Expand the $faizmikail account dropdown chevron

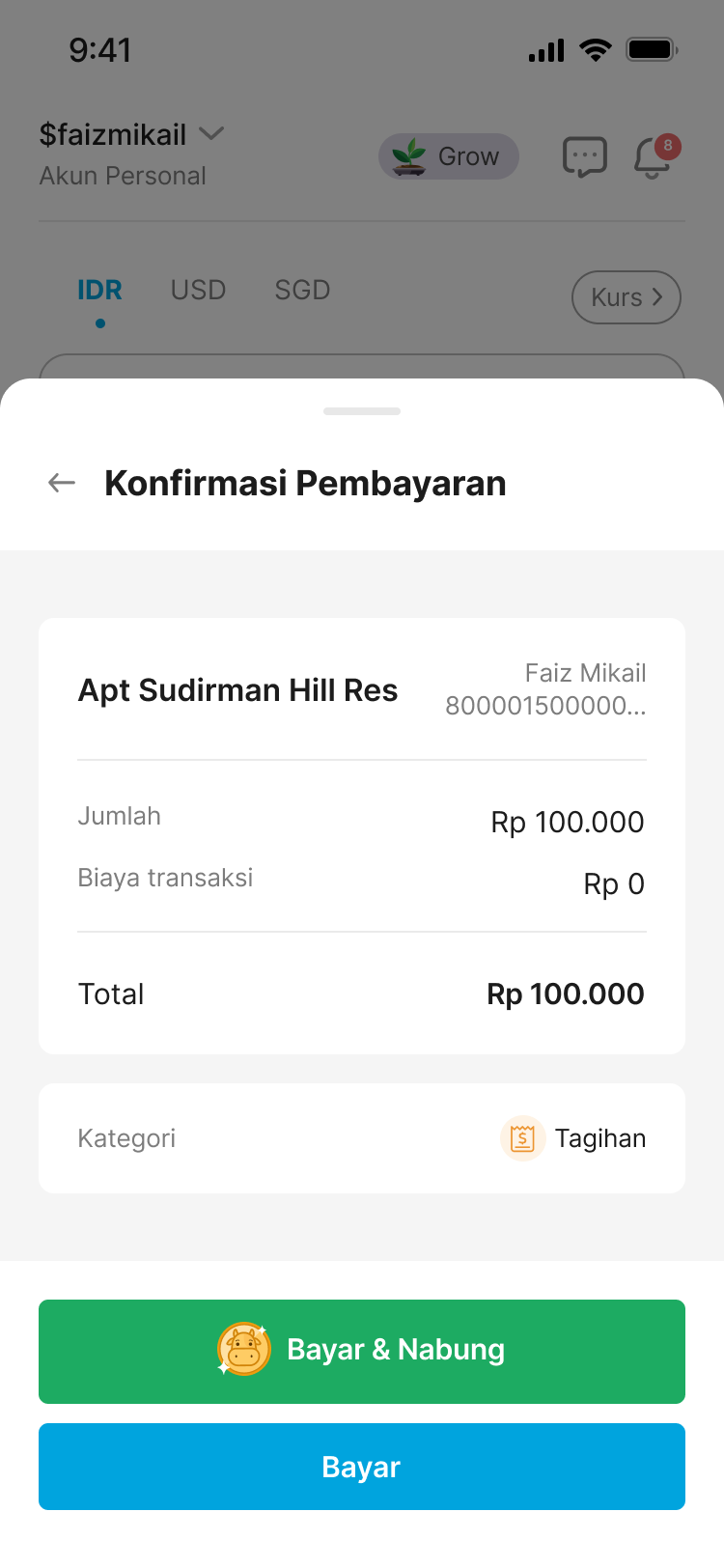pos(211,133)
